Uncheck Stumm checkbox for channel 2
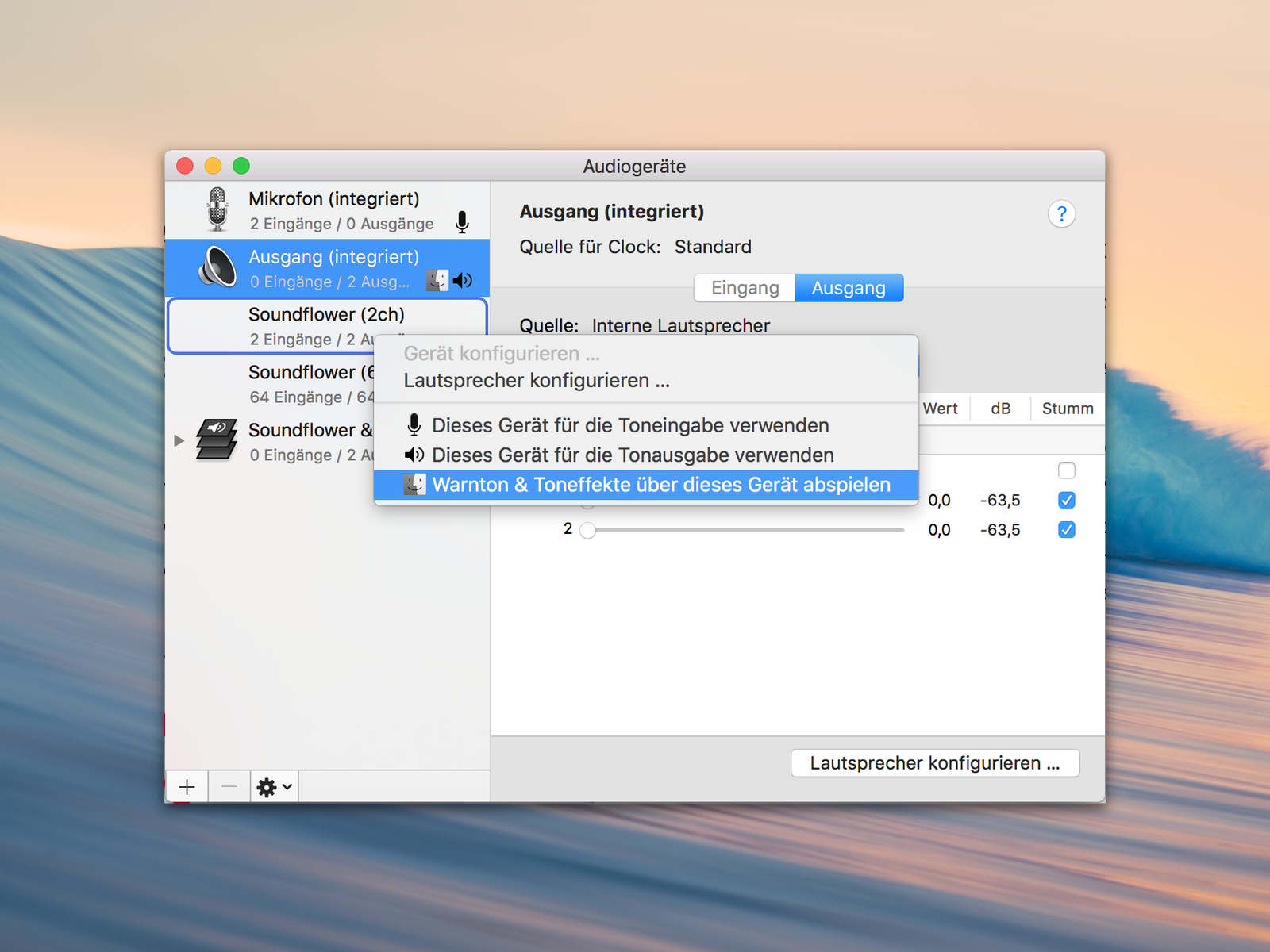This screenshot has width=1270, height=952. pos(1067,529)
